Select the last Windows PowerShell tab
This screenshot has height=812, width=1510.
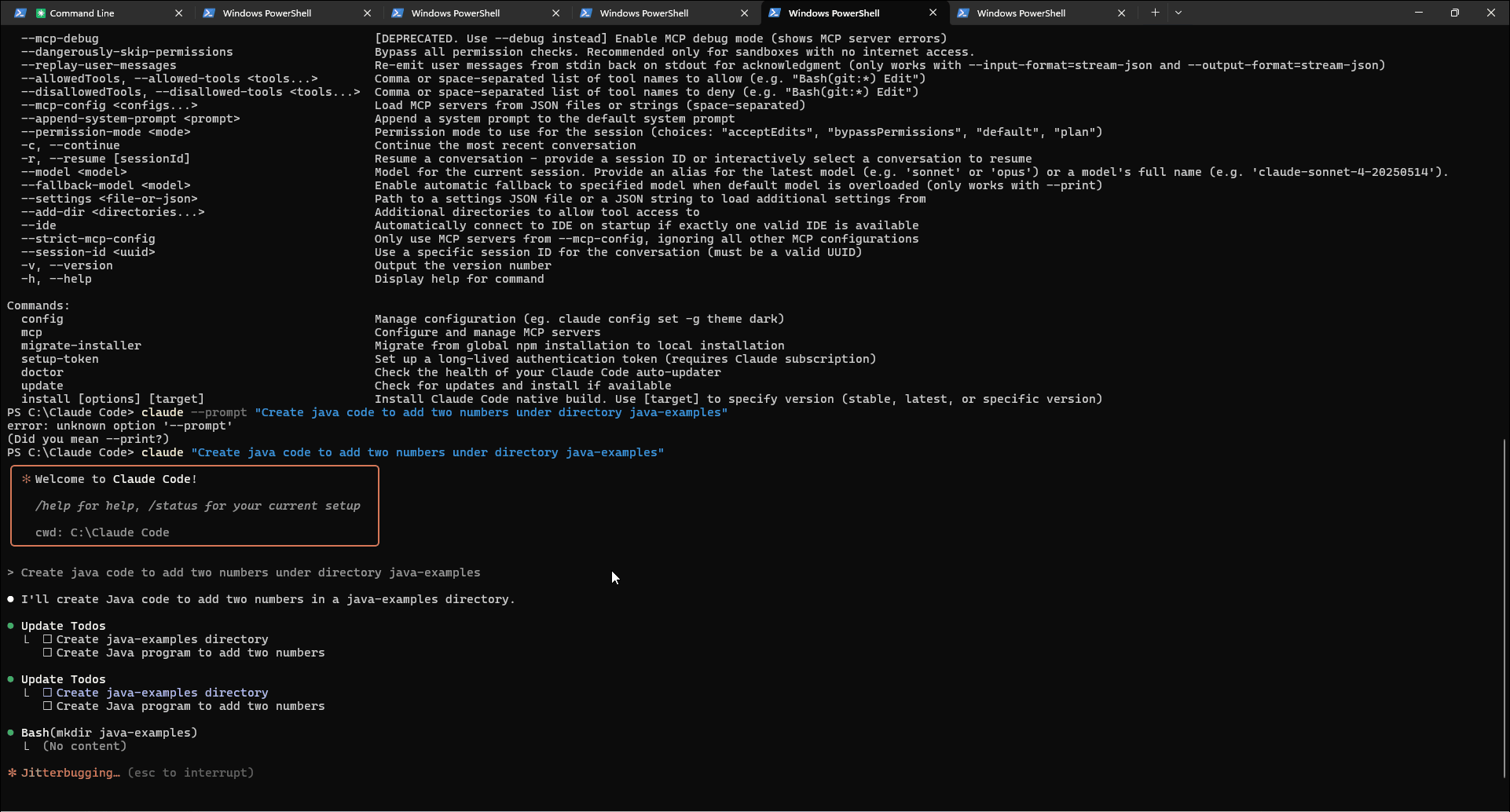tap(1041, 13)
